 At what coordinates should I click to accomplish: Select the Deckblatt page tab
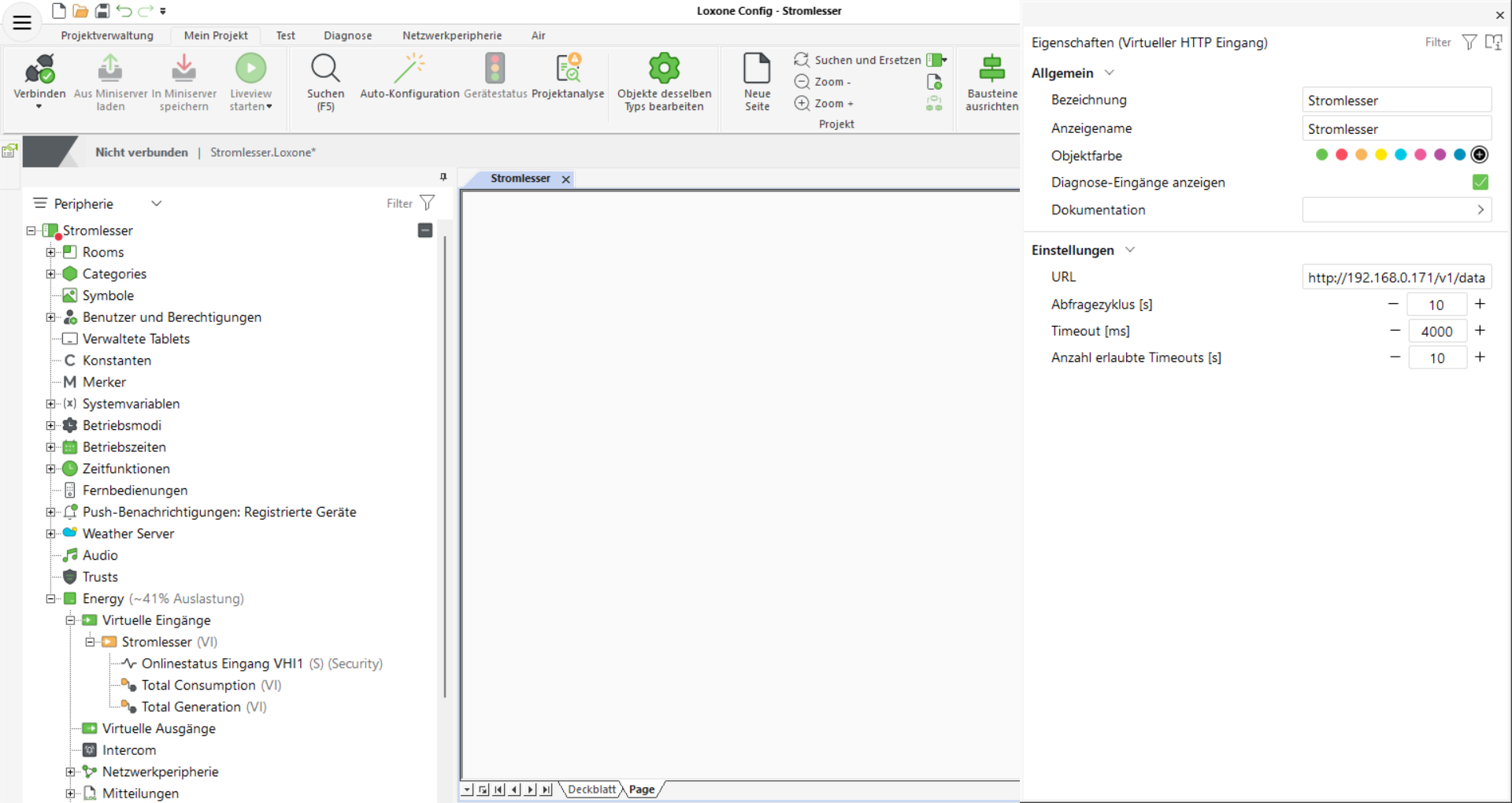click(x=591, y=790)
